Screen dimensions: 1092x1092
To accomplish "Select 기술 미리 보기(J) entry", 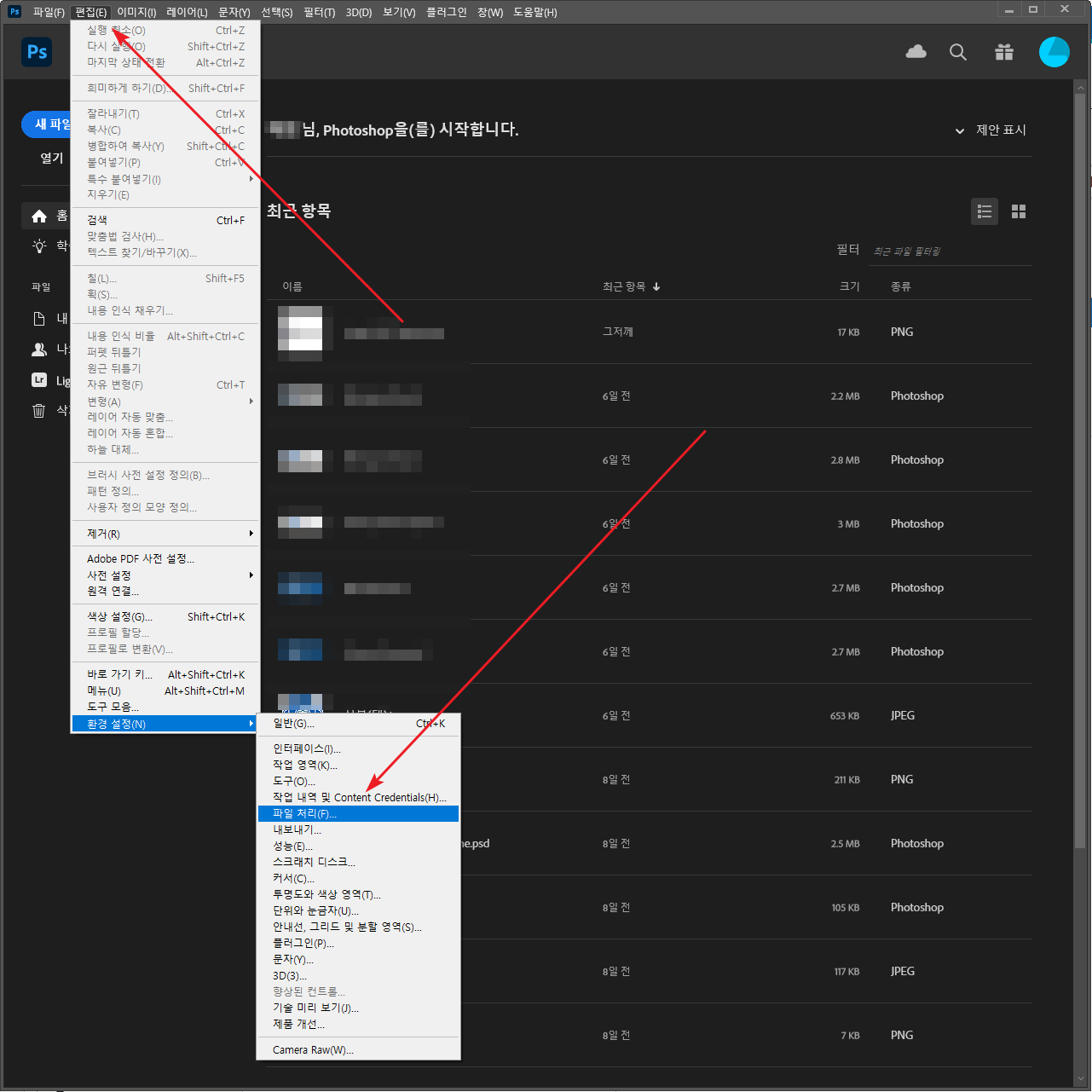I will (x=358, y=1008).
